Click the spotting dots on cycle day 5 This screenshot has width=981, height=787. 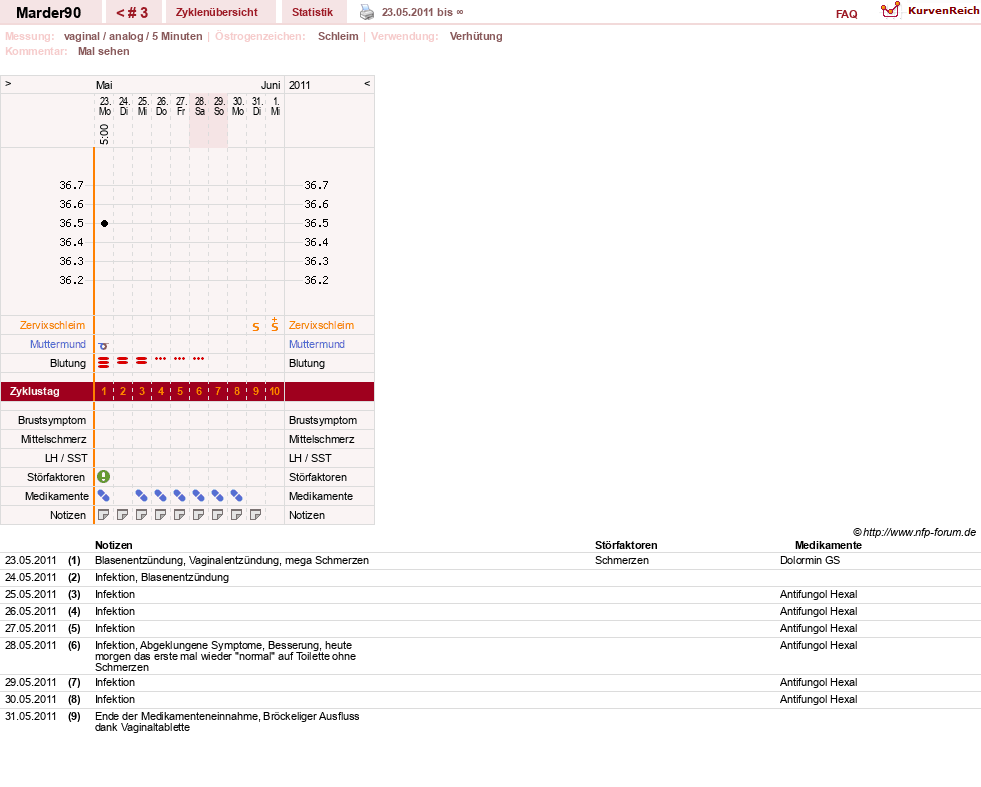click(180, 358)
